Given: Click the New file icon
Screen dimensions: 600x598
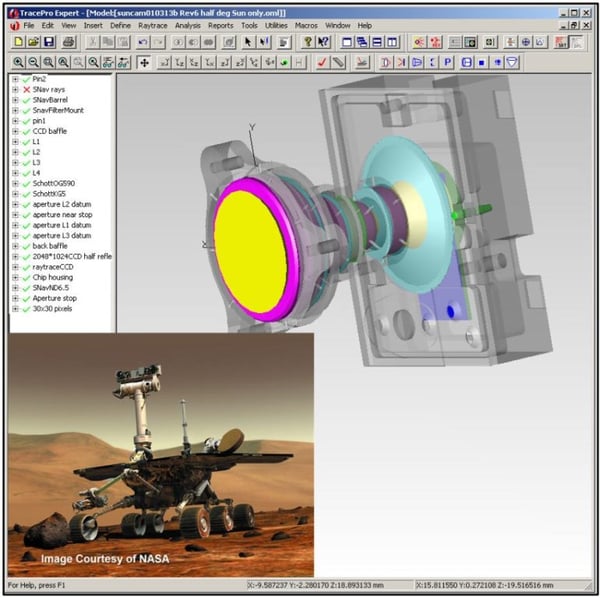Looking at the screenshot, I should point(16,42).
